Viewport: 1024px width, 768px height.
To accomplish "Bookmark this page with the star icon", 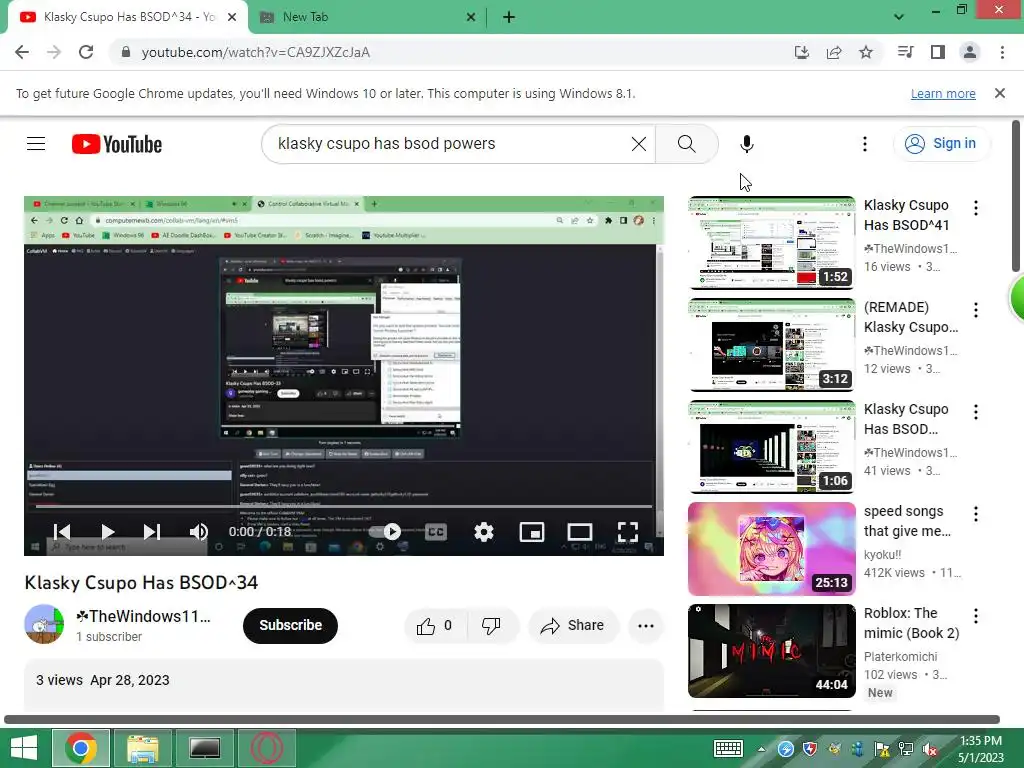I will pyautogui.click(x=866, y=52).
